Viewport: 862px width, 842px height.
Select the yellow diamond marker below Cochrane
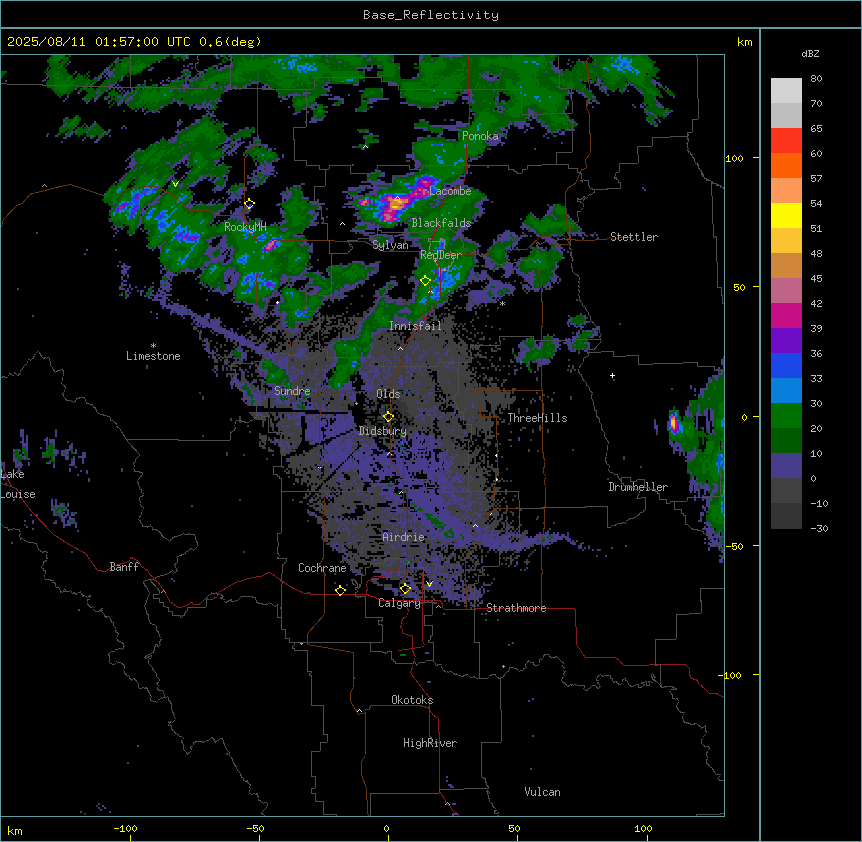coord(341,590)
